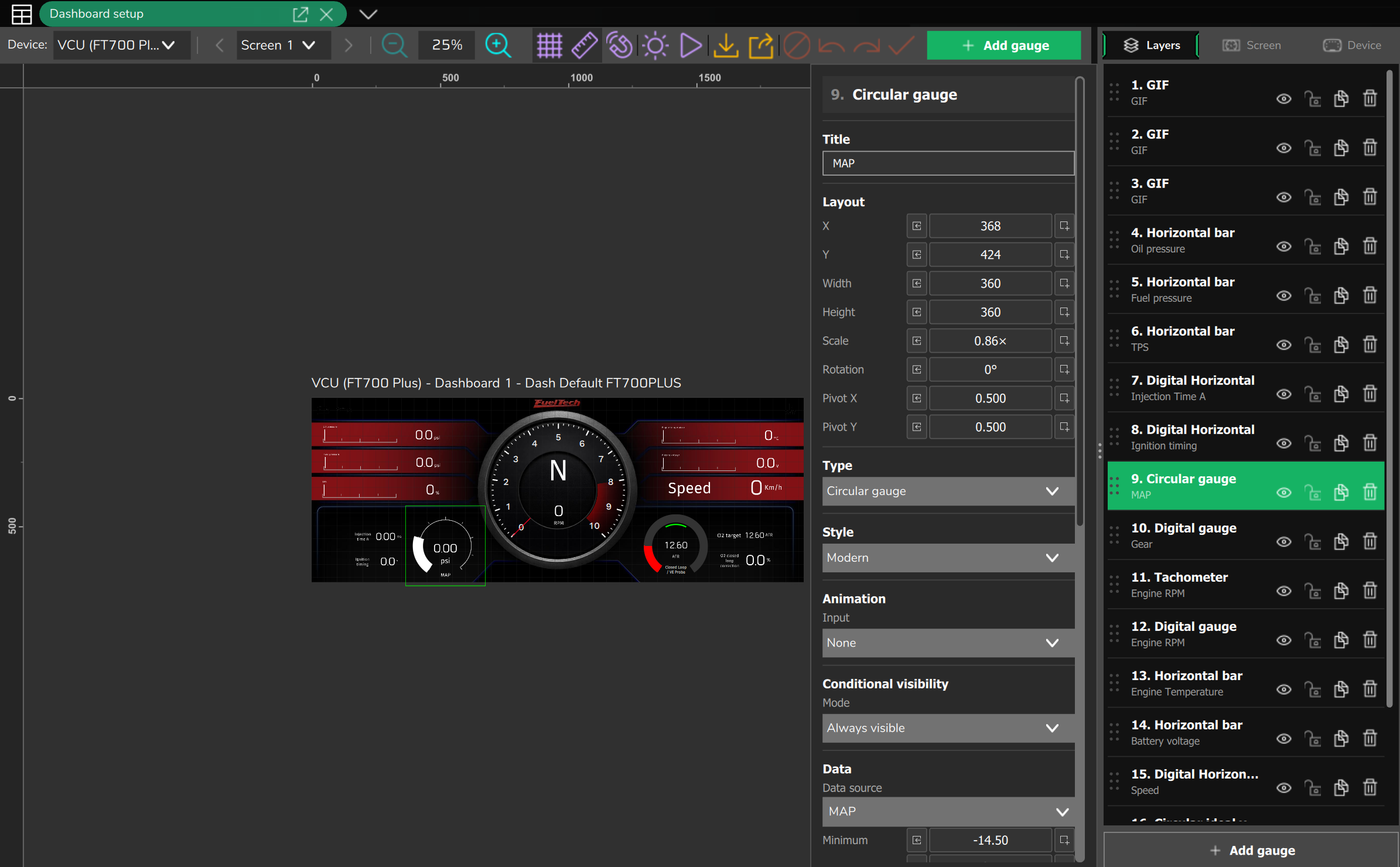Click the green Add gauge toolbar button
This screenshot has height=867, width=1400.
pos(1003,45)
